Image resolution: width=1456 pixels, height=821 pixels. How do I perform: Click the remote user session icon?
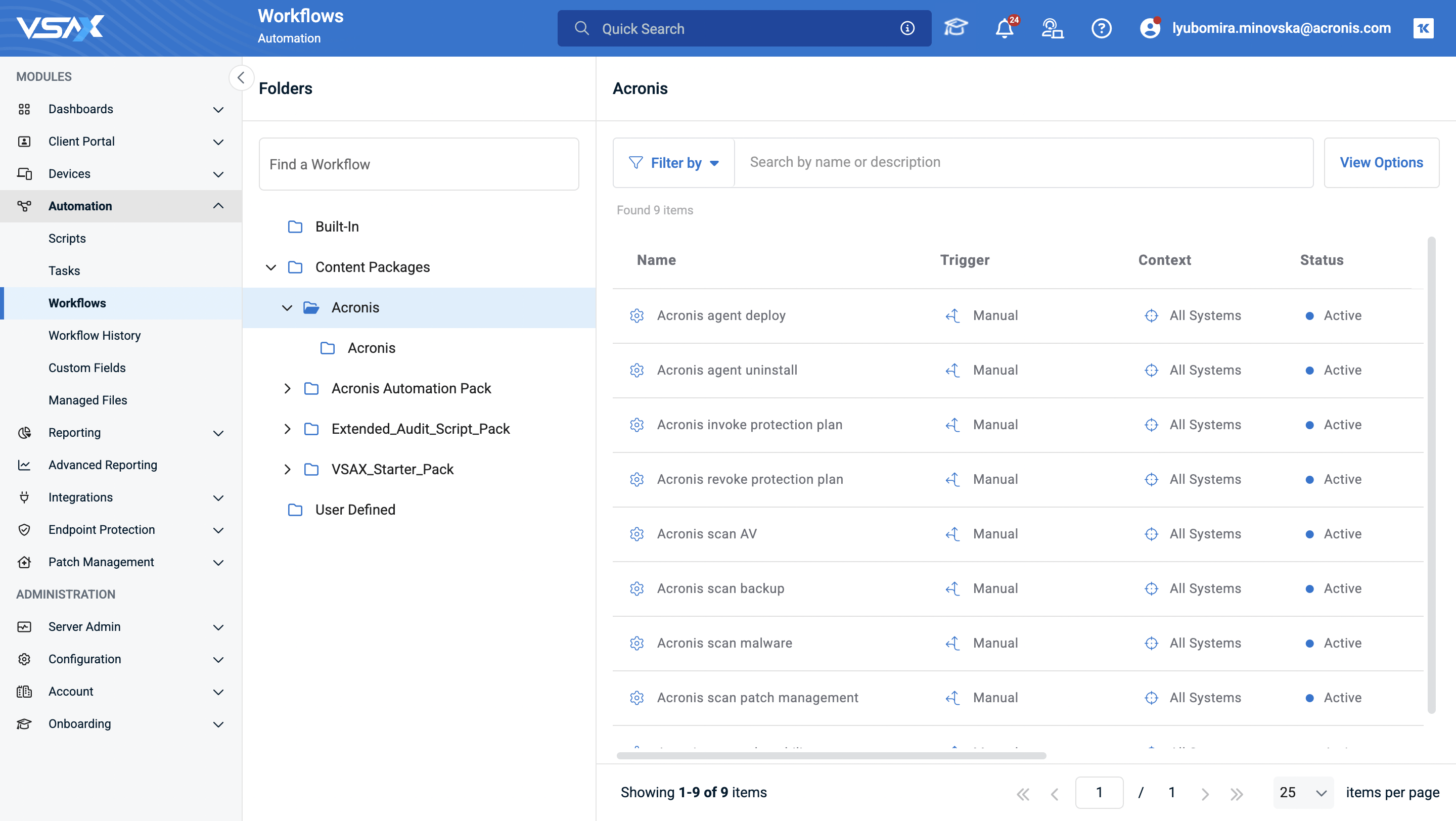click(1052, 28)
